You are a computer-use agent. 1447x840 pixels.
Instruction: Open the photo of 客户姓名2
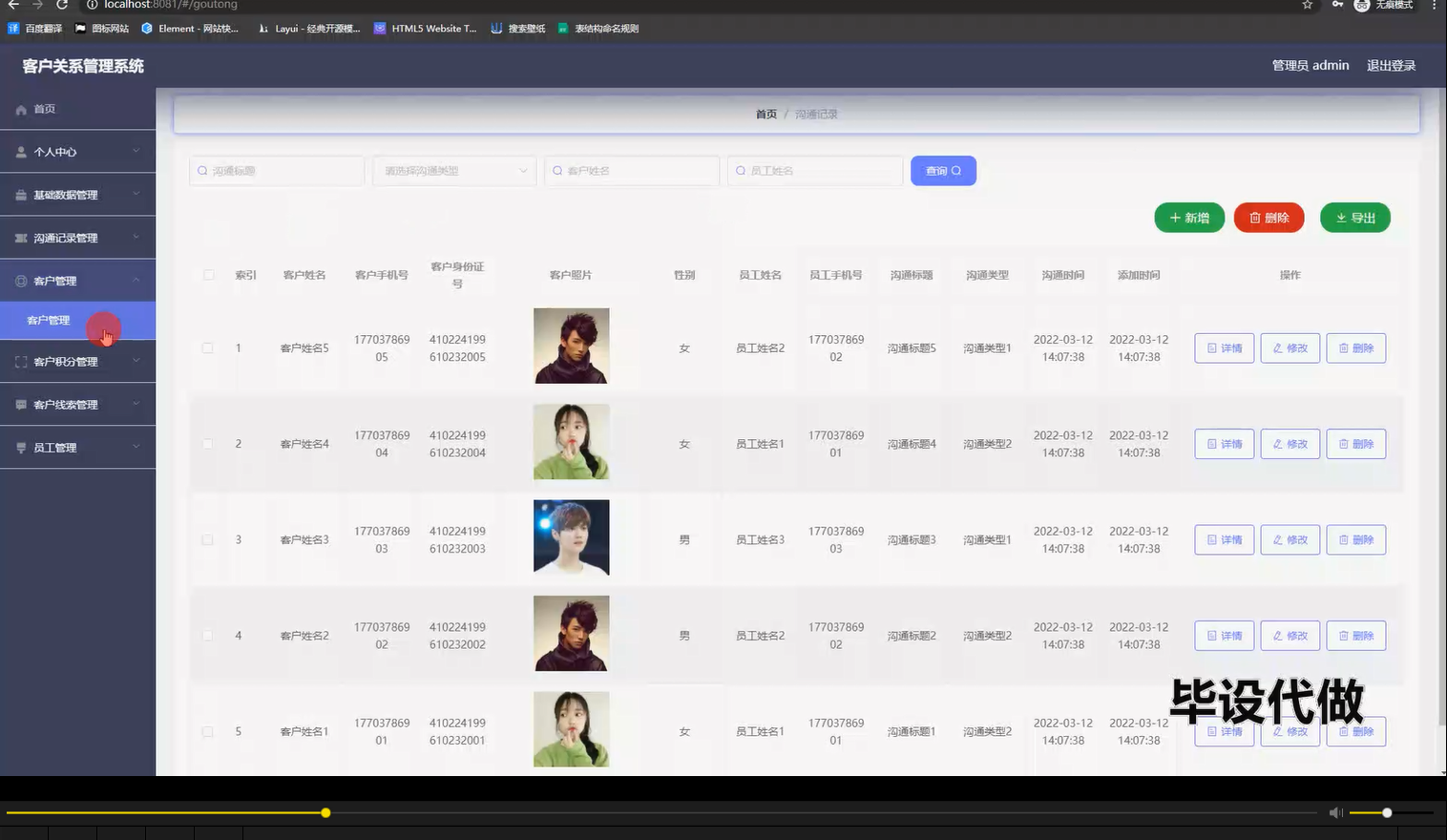571,634
